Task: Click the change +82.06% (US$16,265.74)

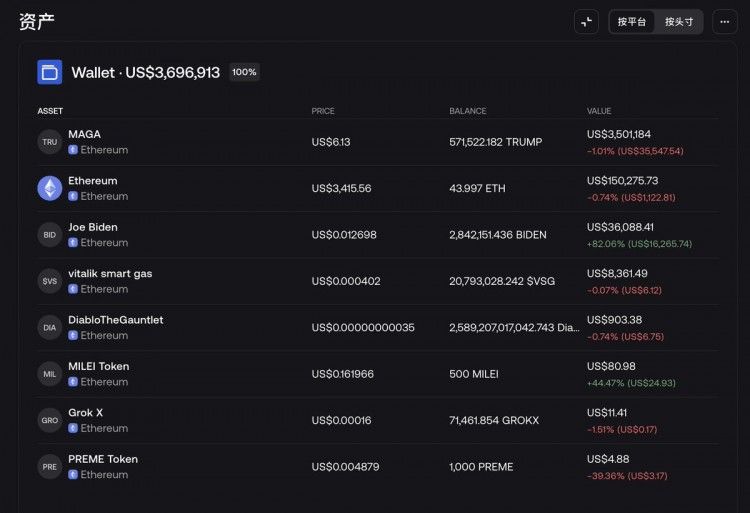Action: point(640,244)
